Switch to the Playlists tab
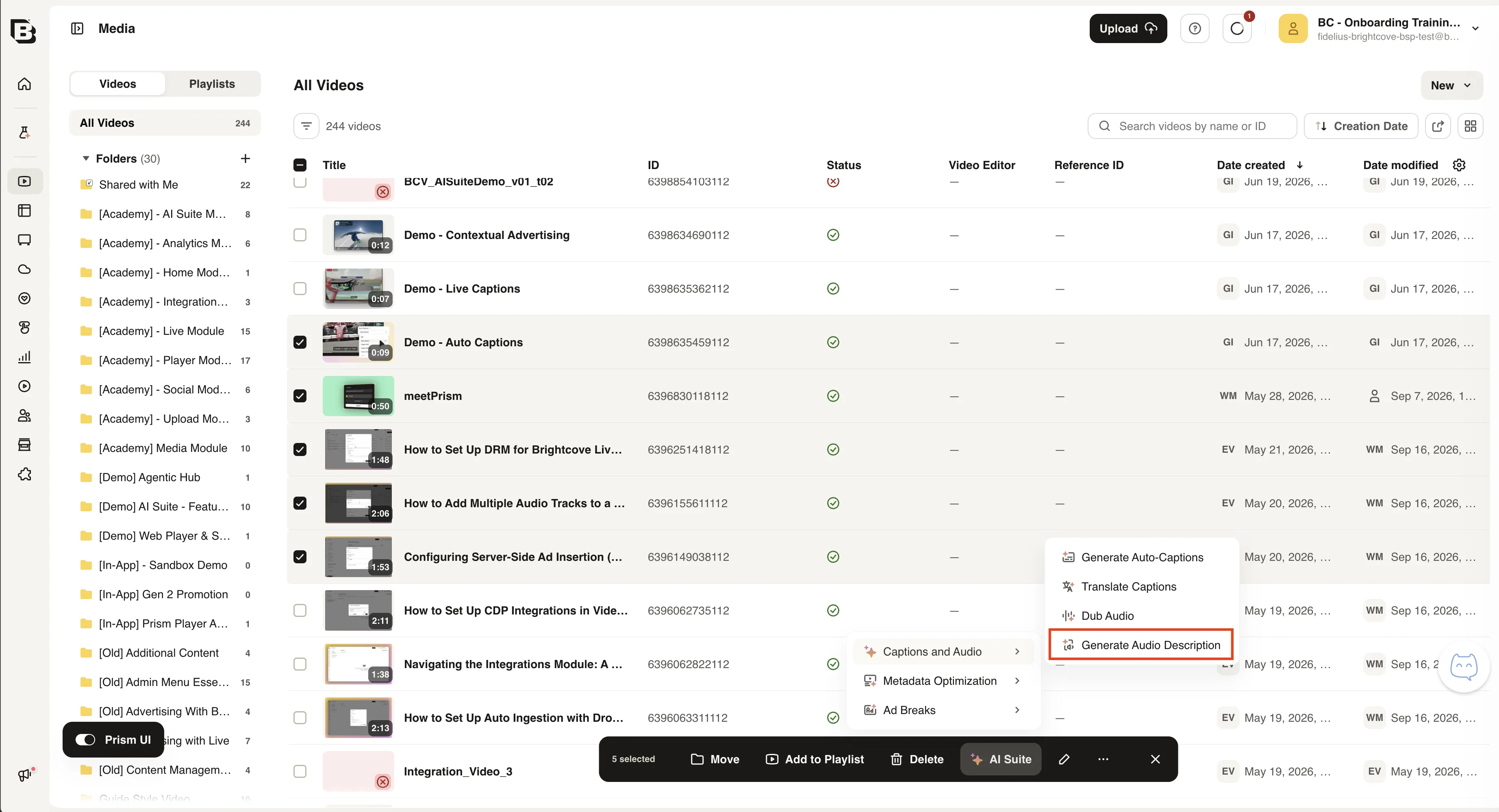This screenshot has width=1499, height=812. click(212, 84)
